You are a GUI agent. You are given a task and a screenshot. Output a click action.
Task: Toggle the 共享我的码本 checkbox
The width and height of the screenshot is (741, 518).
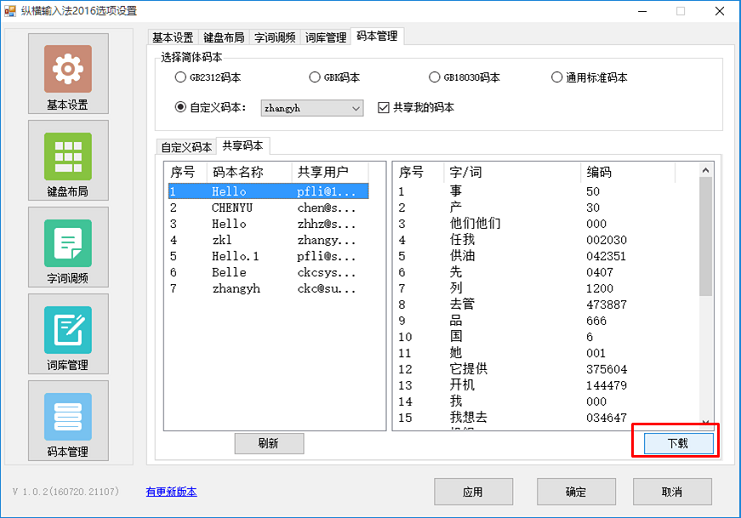pyautogui.click(x=384, y=107)
